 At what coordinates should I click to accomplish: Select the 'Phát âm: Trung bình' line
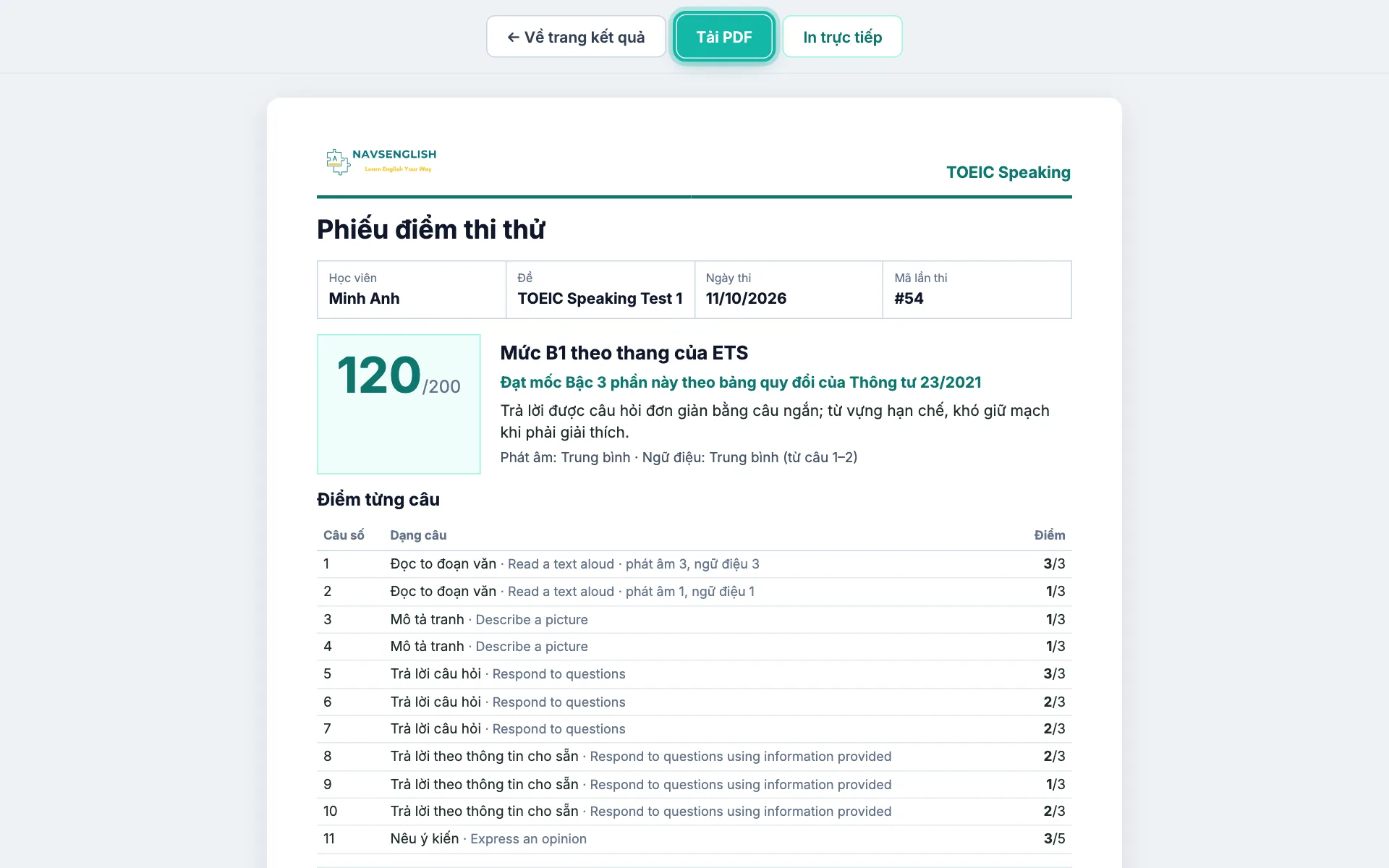(x=679, y=457)
